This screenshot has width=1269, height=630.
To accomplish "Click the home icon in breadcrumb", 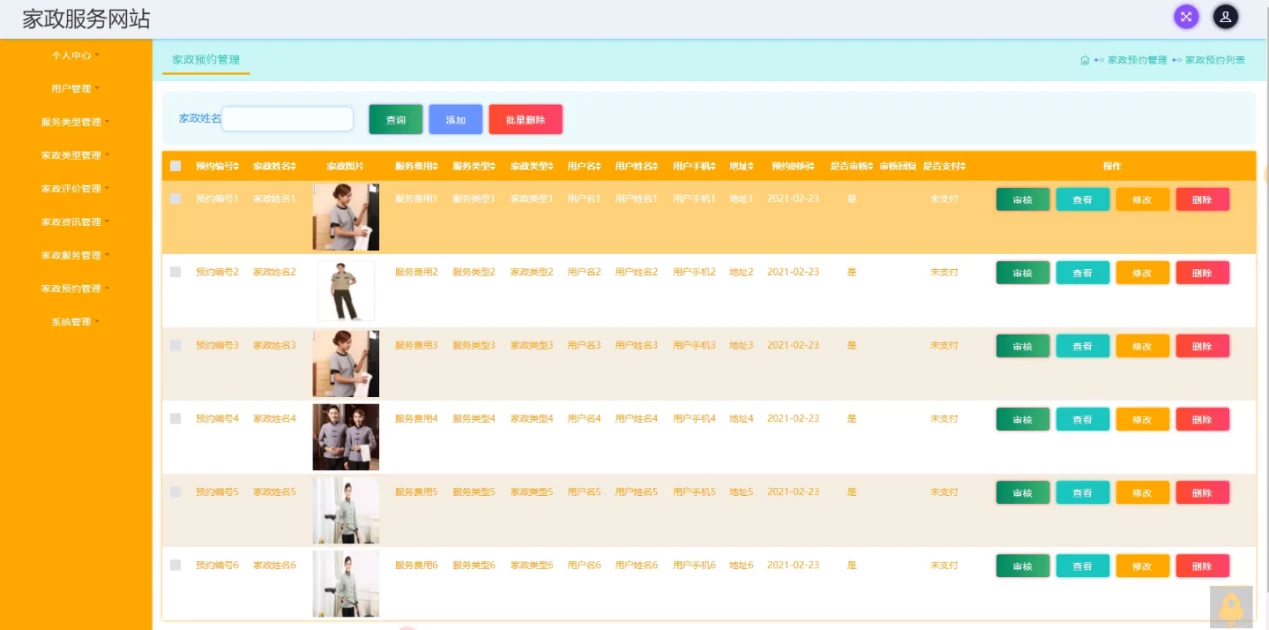I will pyautogui.click(x=1085, y=60).
